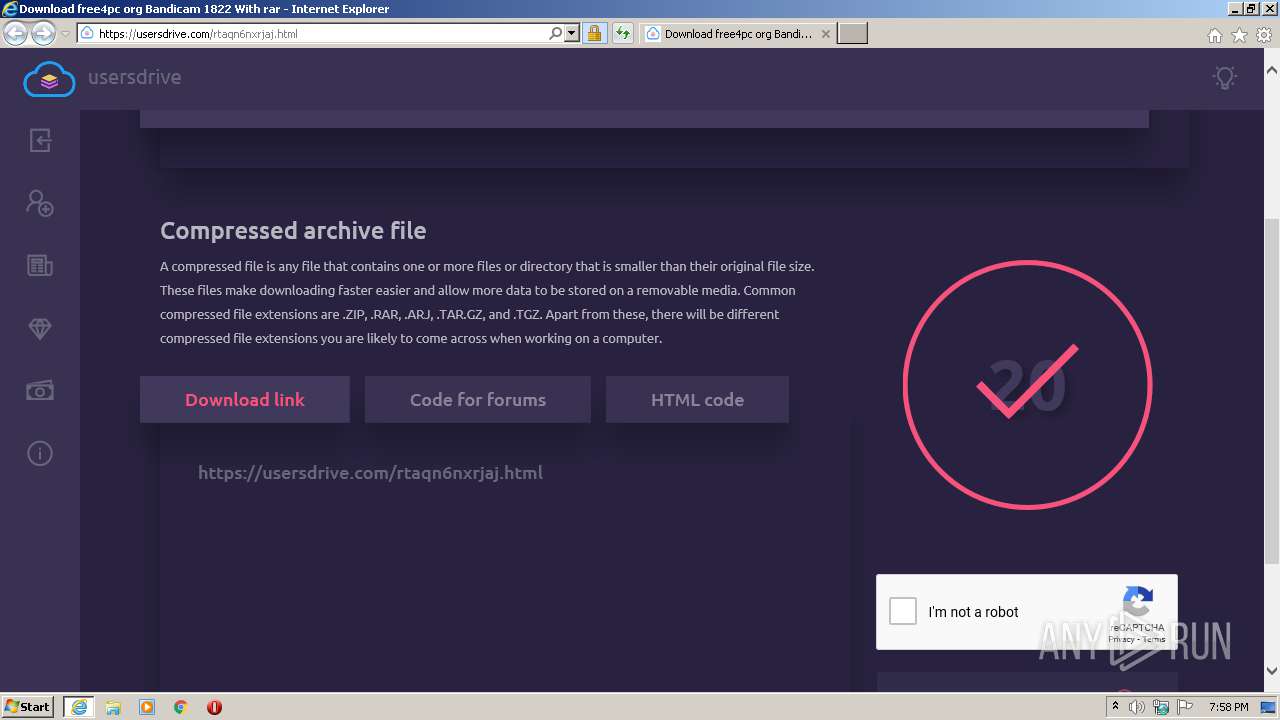Click the volume speaker tray icon
This screenshot has height=720, width=1280.
tap(1137, 707)
